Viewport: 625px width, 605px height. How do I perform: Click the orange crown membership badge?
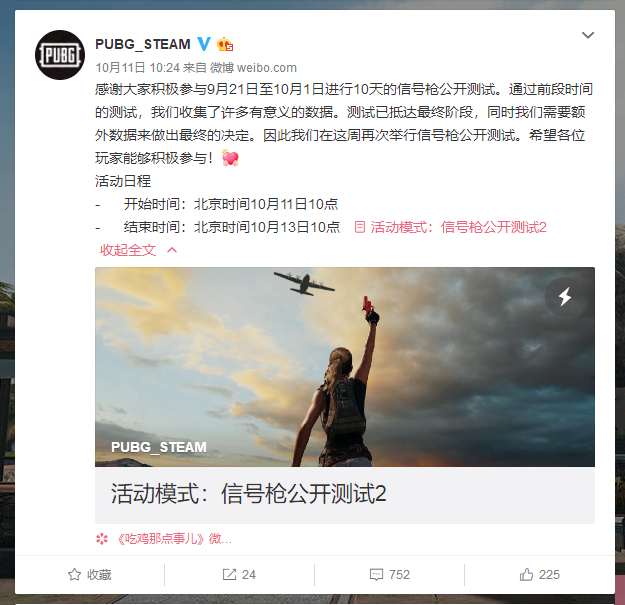tap(225, 44)
